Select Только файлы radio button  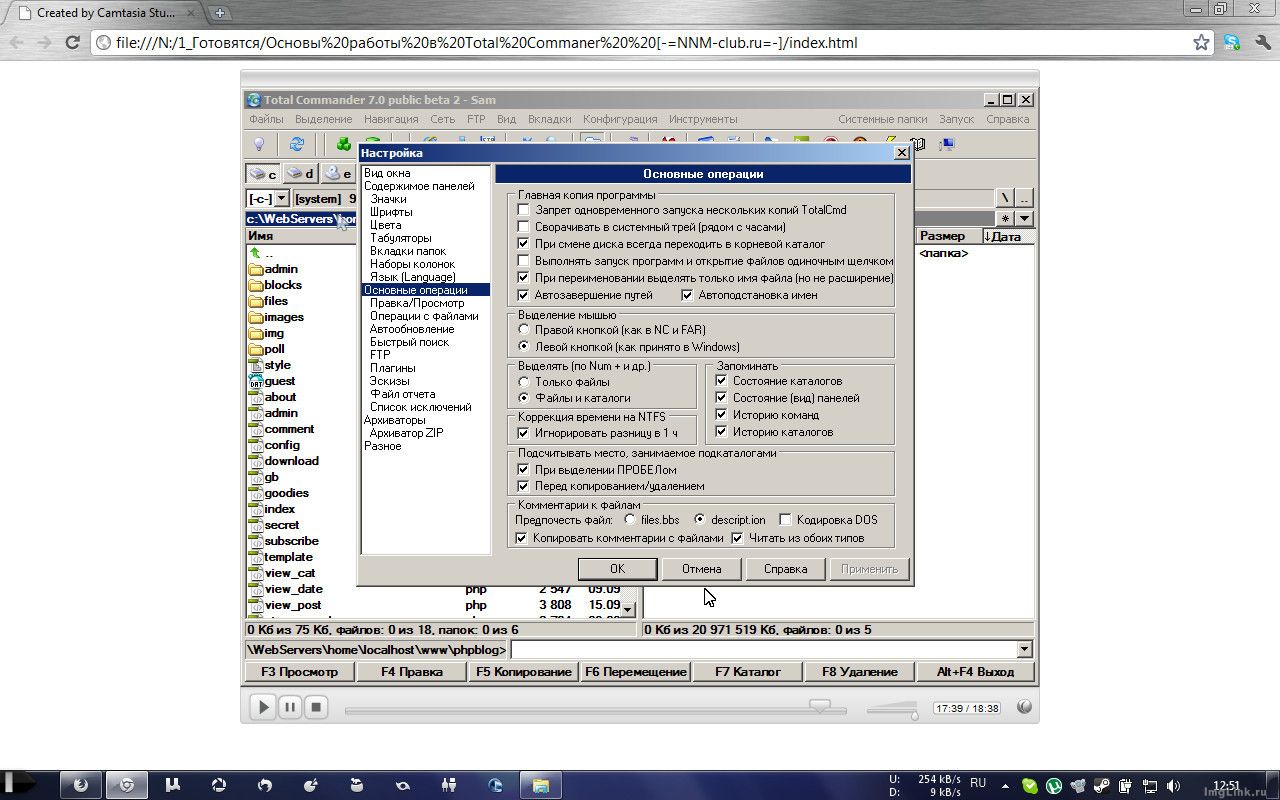[523, 381]
